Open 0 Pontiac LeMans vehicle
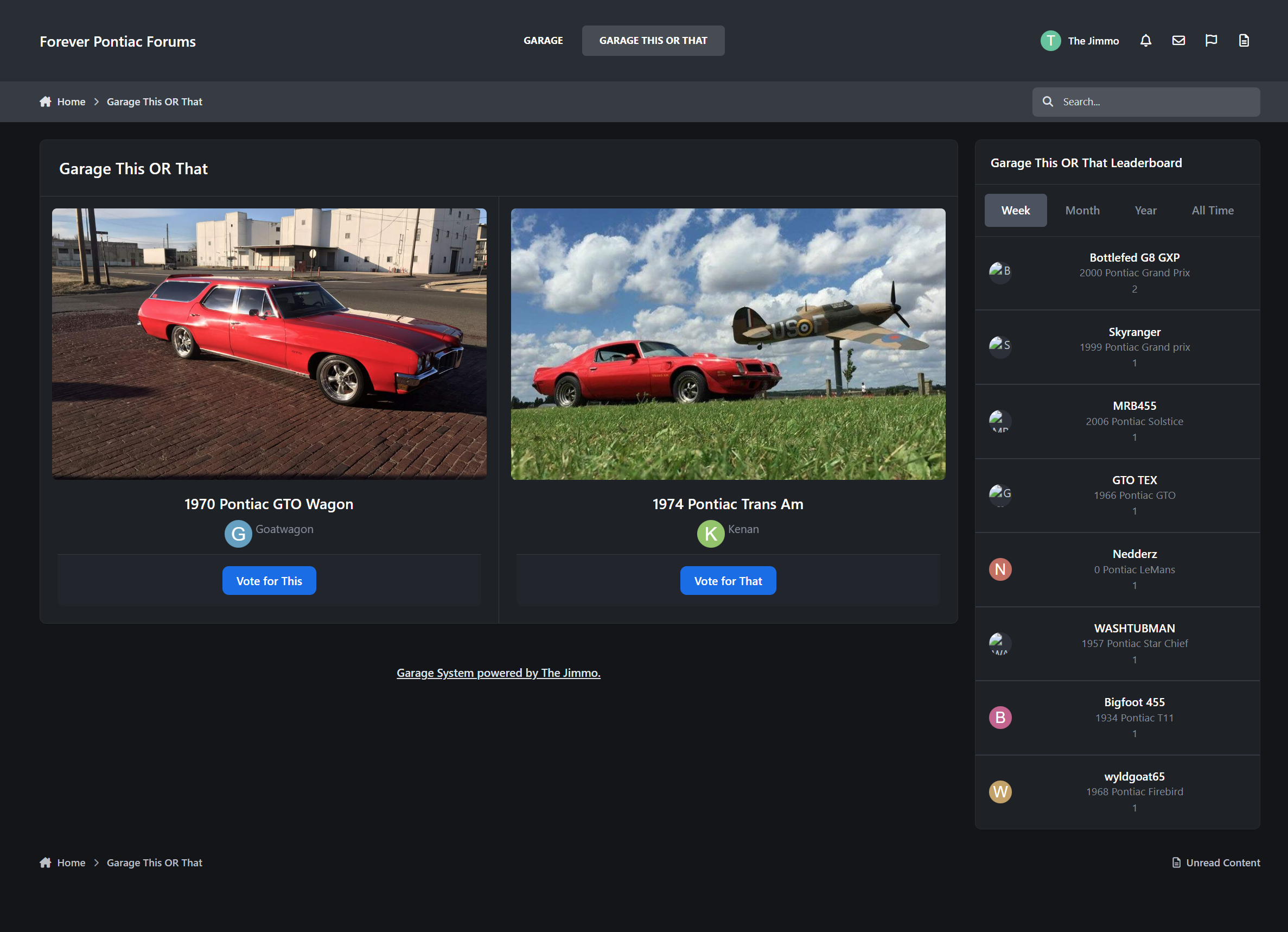 [x=1134, y=570]
